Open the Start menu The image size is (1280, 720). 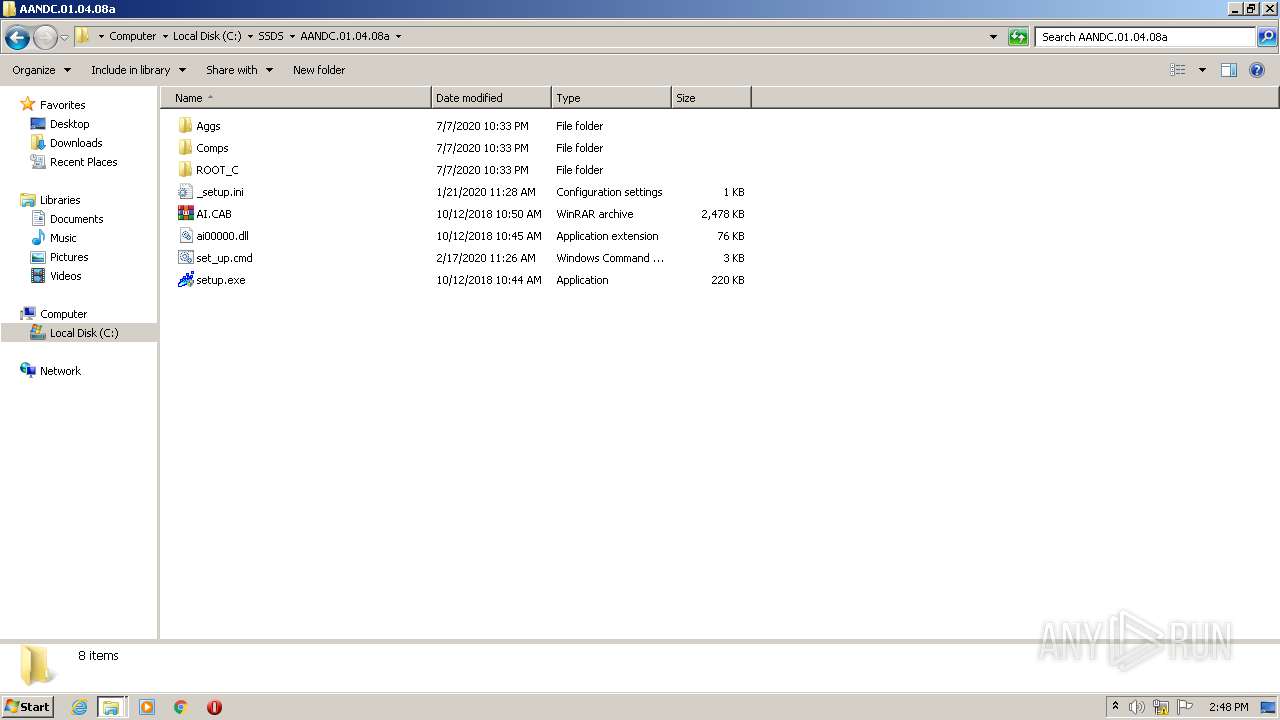[27, 707]
